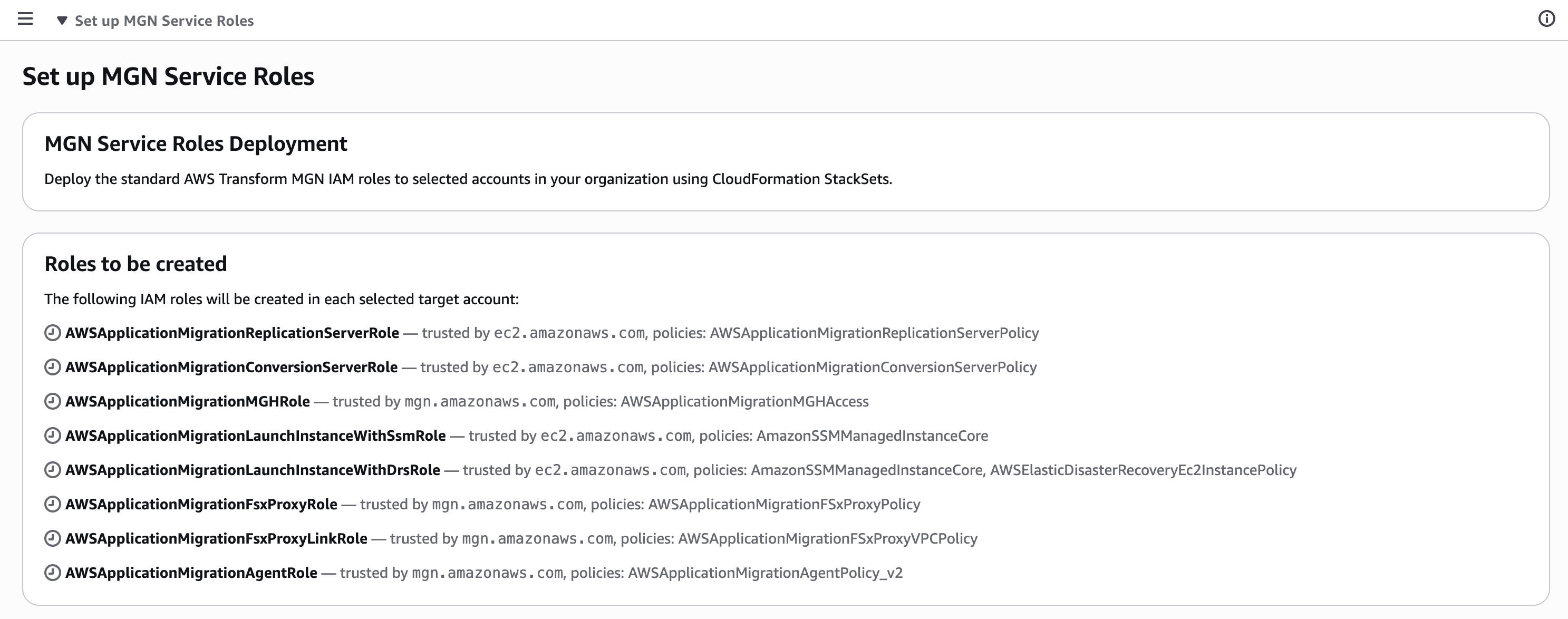
Task: Click pending icon beside AWSApplicationMigrationMGHRole
Action: (53, 401)
